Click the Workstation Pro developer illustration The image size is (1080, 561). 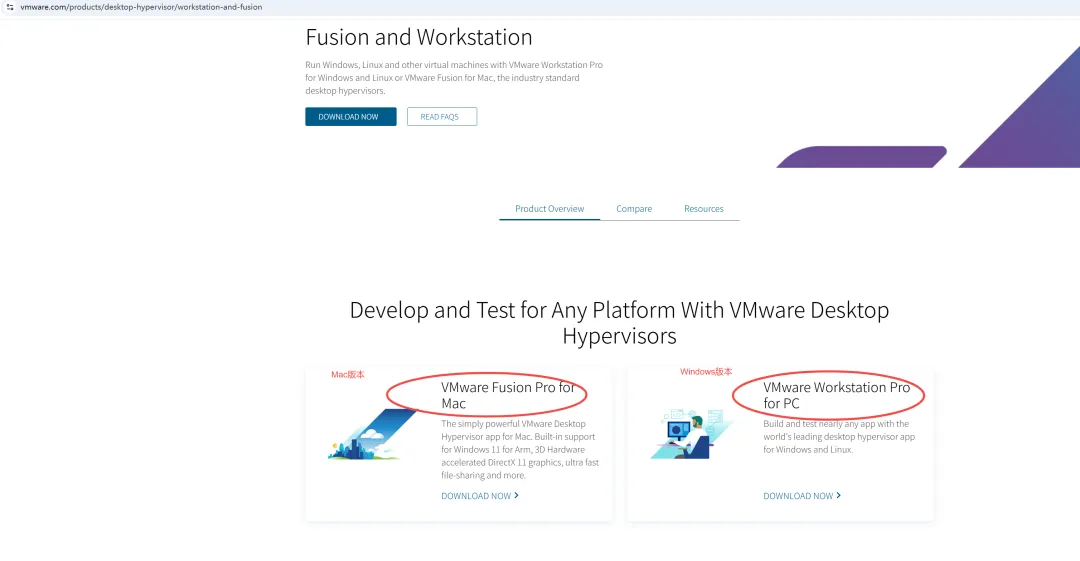point(691,434)
